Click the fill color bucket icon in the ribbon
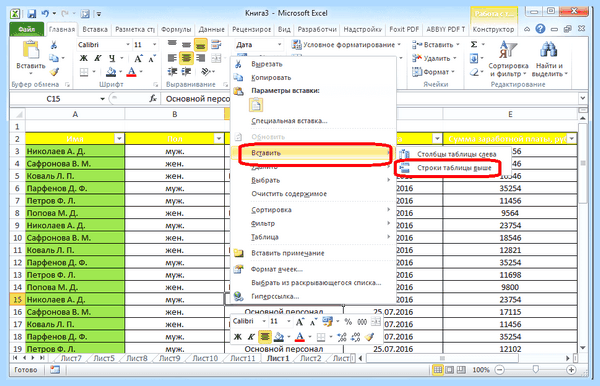Image resolution: width=600 pixels, height=386 pixels. coord(111,72)
